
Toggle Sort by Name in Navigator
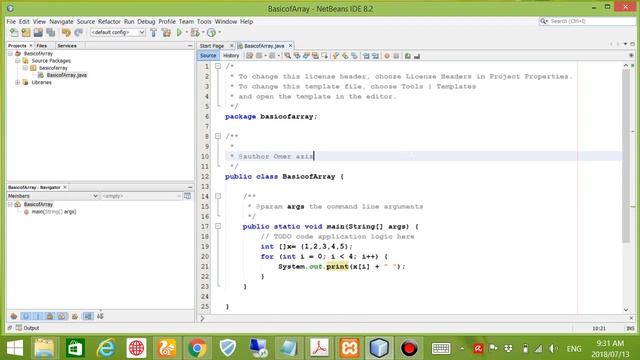(88, 316)
